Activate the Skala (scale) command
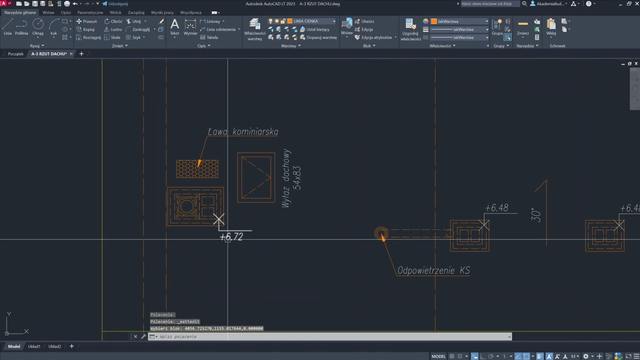The height and width of the screenshot is (360, 640). click(x=112, y=38)
